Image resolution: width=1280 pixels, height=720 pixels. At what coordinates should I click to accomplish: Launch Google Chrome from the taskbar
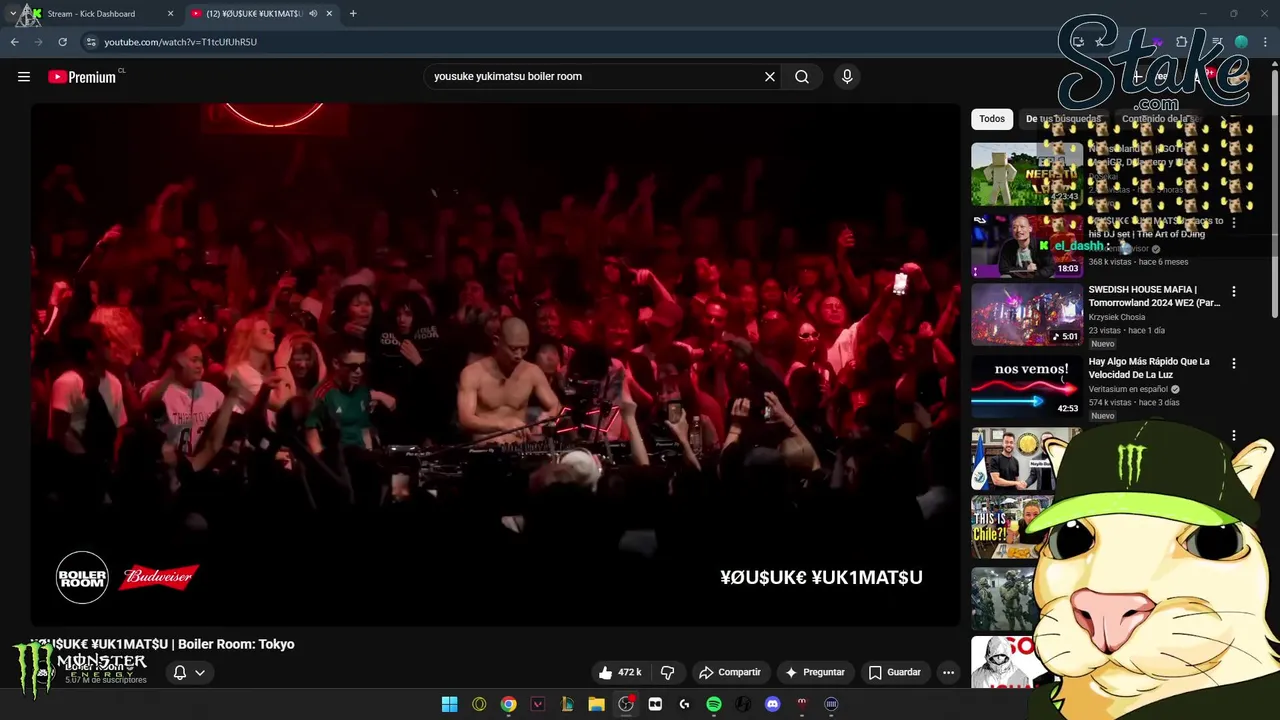(509, 705)
